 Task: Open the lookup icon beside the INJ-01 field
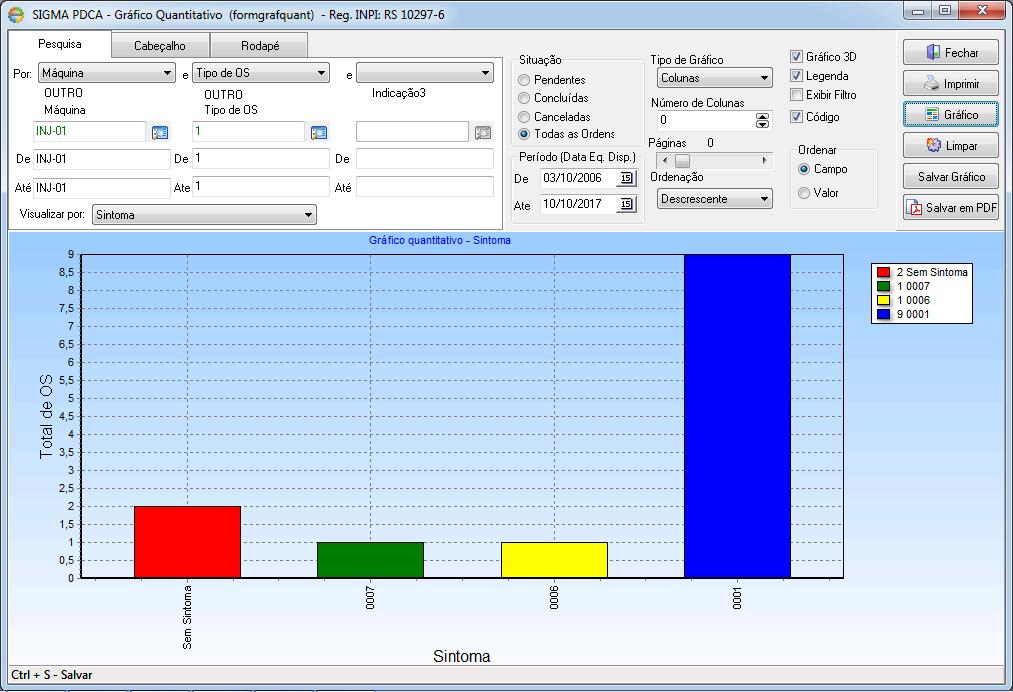(x=160, y=132)
